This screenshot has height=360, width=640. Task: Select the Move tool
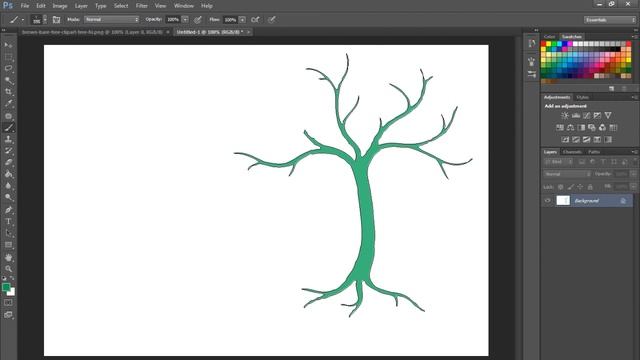(x=8, y=45)
